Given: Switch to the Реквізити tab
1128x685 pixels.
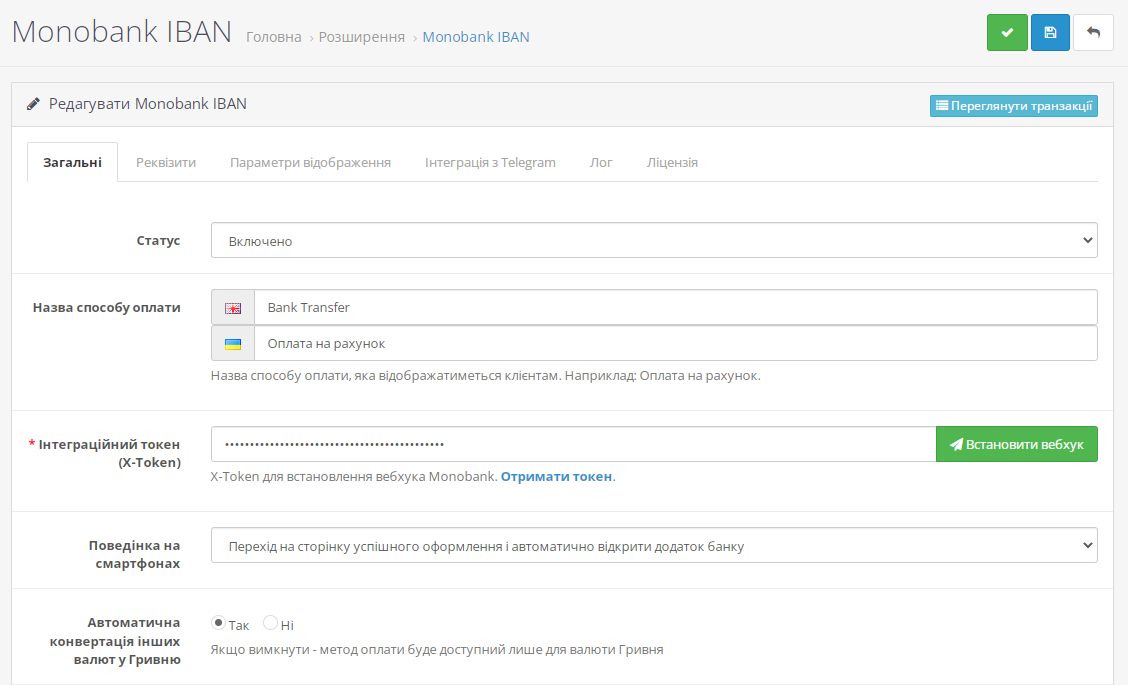Looking at the screenshot, I should tap(166, 163).
